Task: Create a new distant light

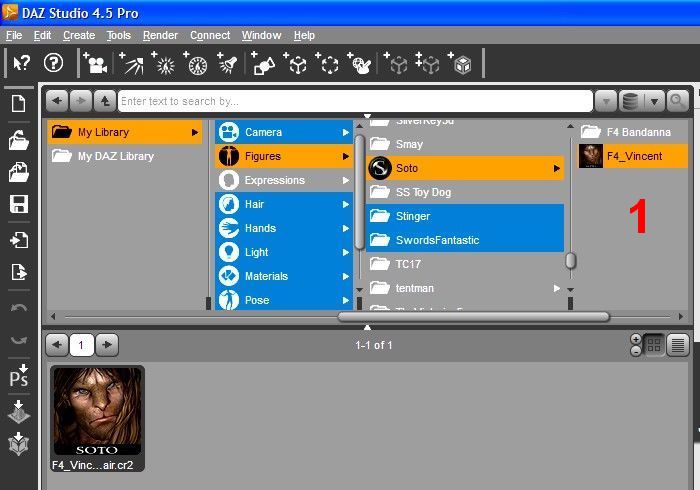Action: [131, 63]
